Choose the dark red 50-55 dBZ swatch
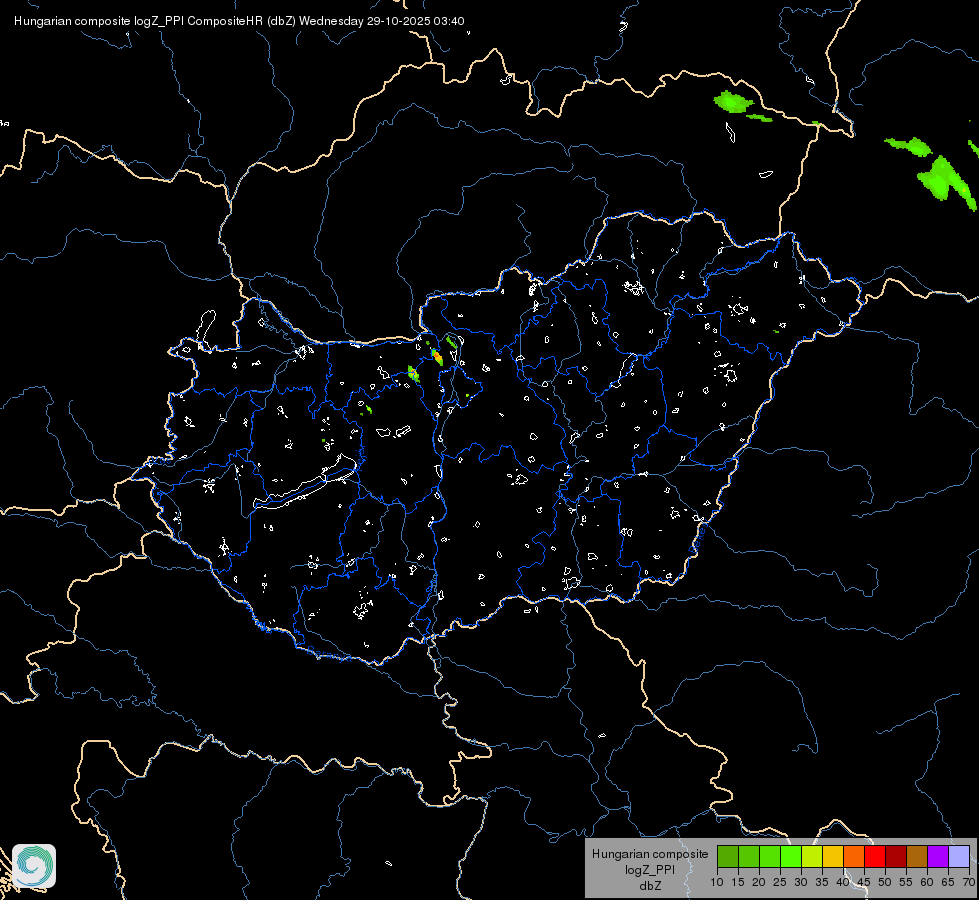 pos(896,856)
